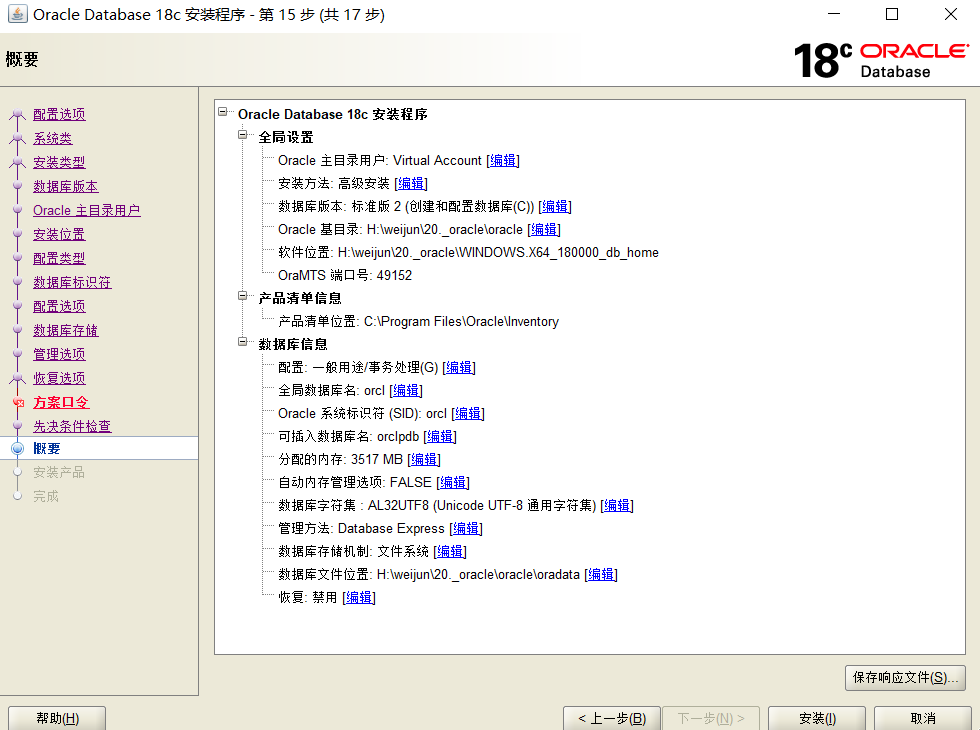Click the 恢复选项 step arrow icon

pyautogui.click(x=18, y=378)
